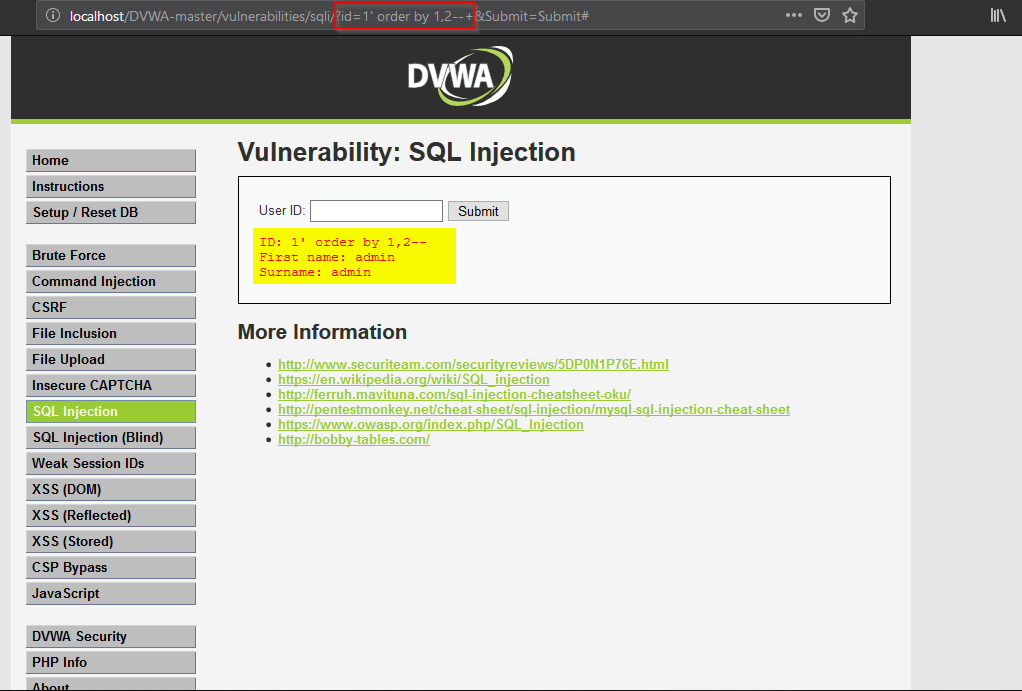Open Insecure CAPTCHA page

pyautogui.click(x=111, y=385)
